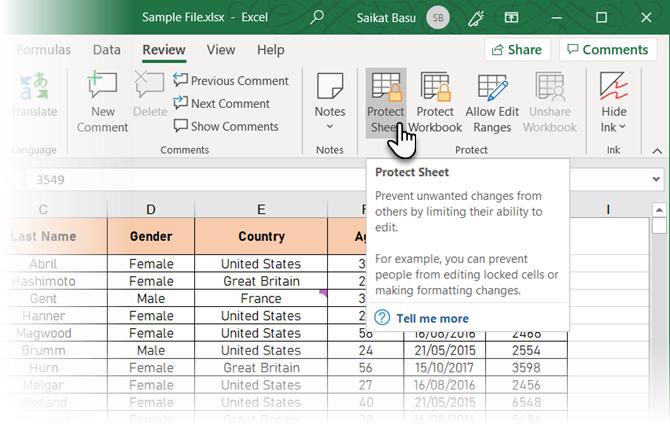Image resolution: width=670 pixels, height=425 pixels.
Task: Follow the Tell me more link
Action: pyautogui.click(x=432, y=318)
